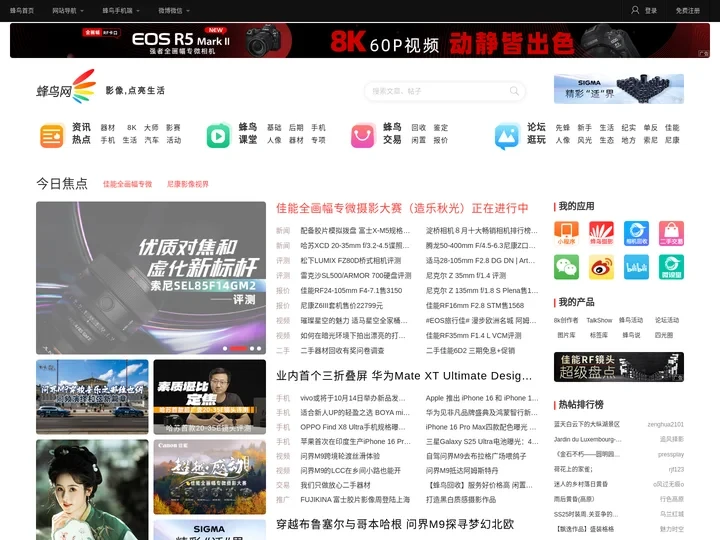
Task: Open 图片库 in 我的产品
Action: (x=566, y=335)
